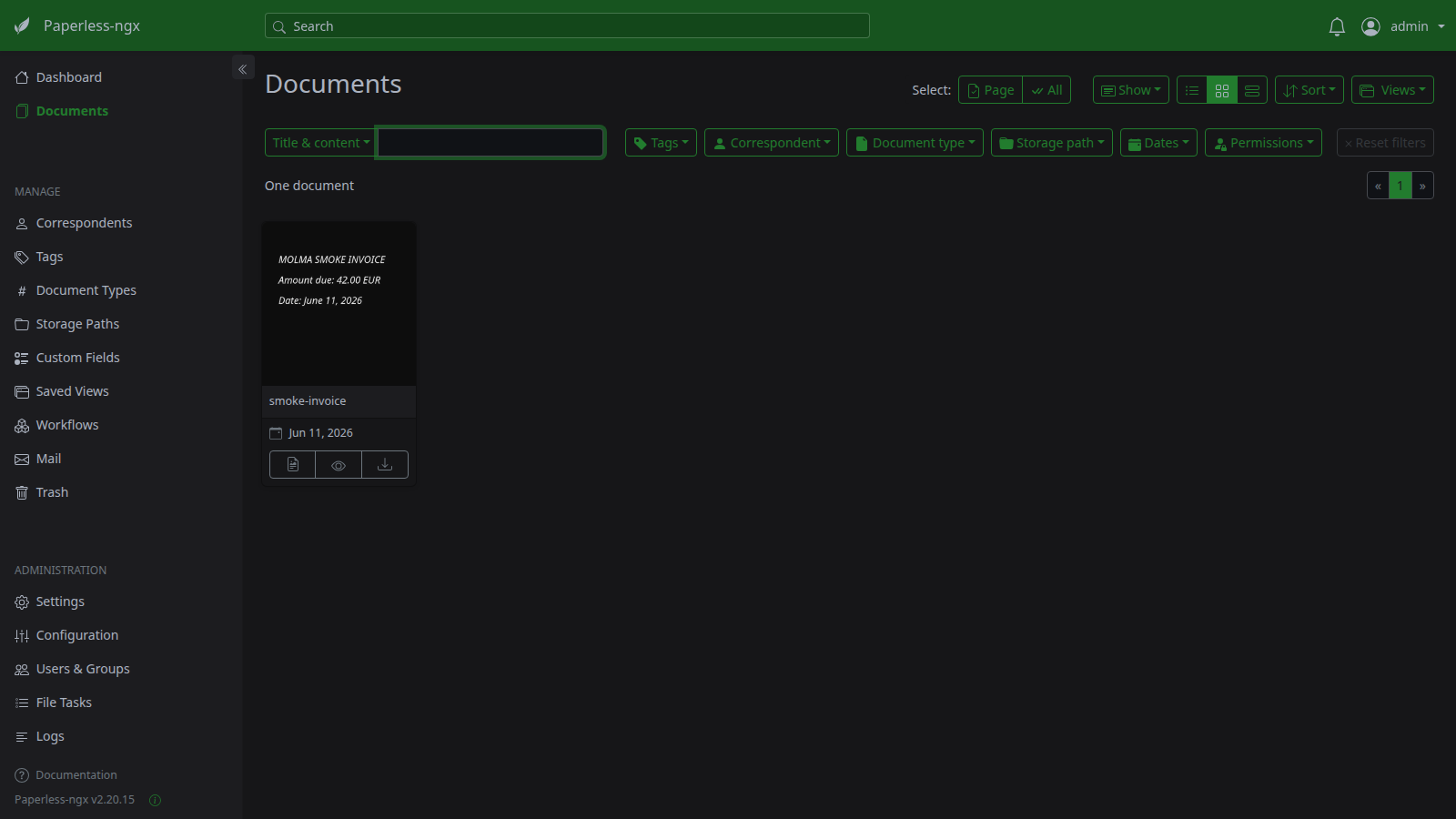1456x819 pixels.
Task: Go to Trash in the sidebar
Action: 52,492
